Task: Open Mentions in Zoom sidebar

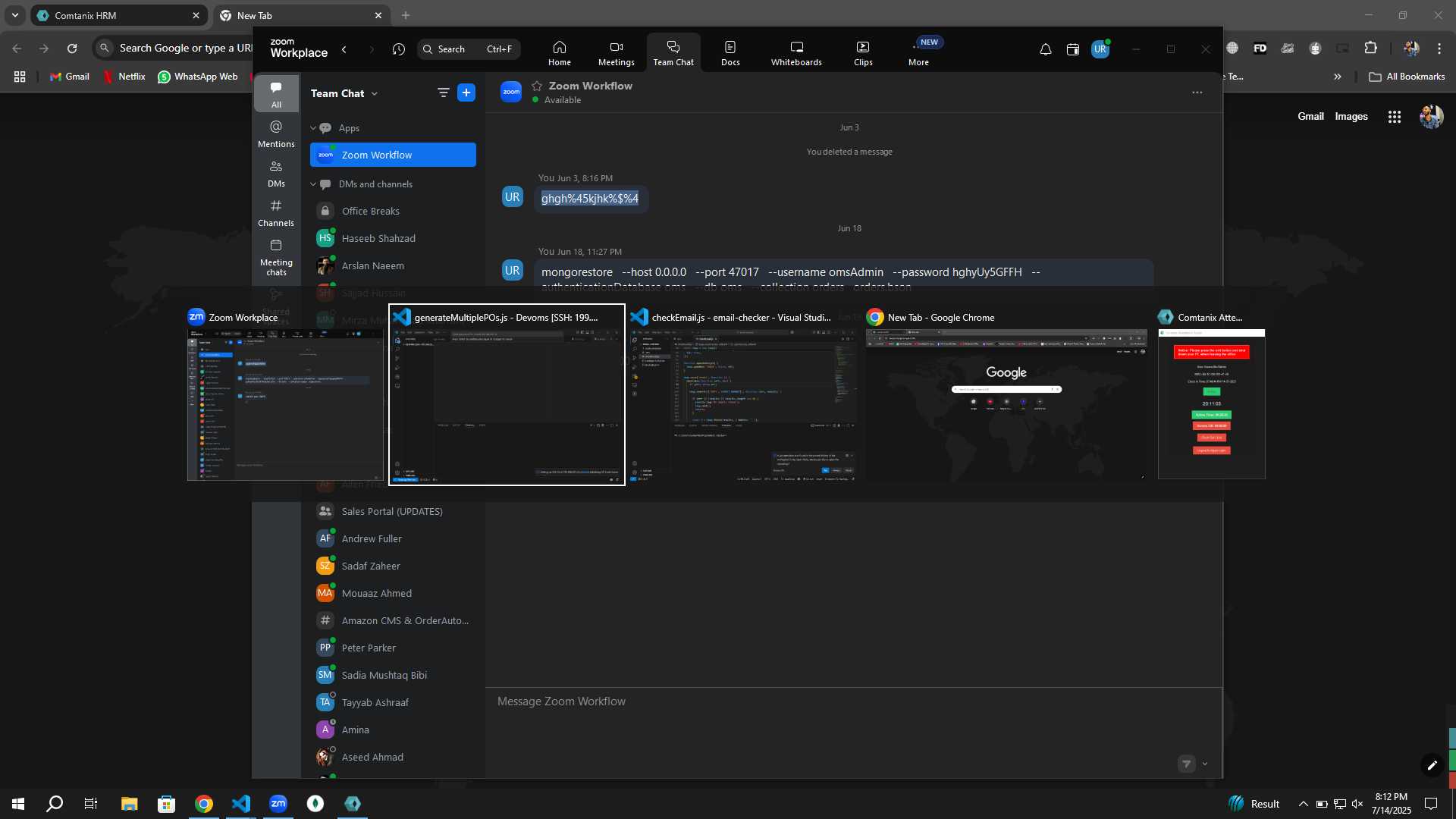Action: 276,134
